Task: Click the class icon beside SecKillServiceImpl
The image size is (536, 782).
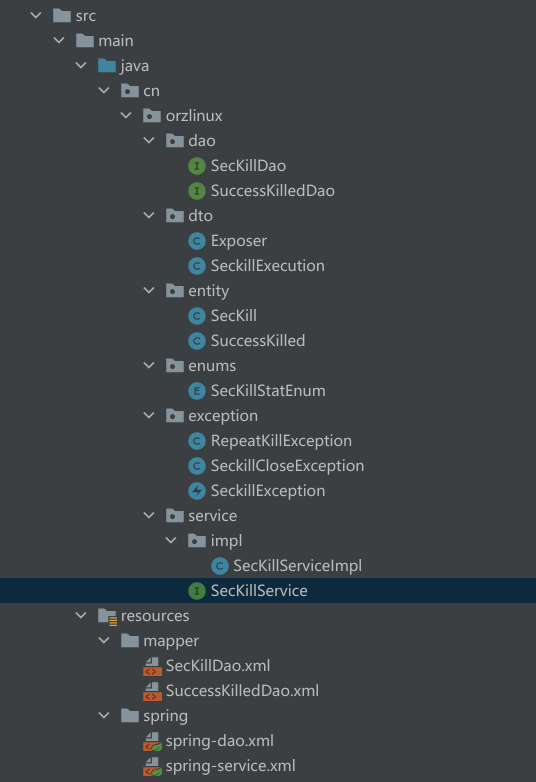Action: click(219, 566)
